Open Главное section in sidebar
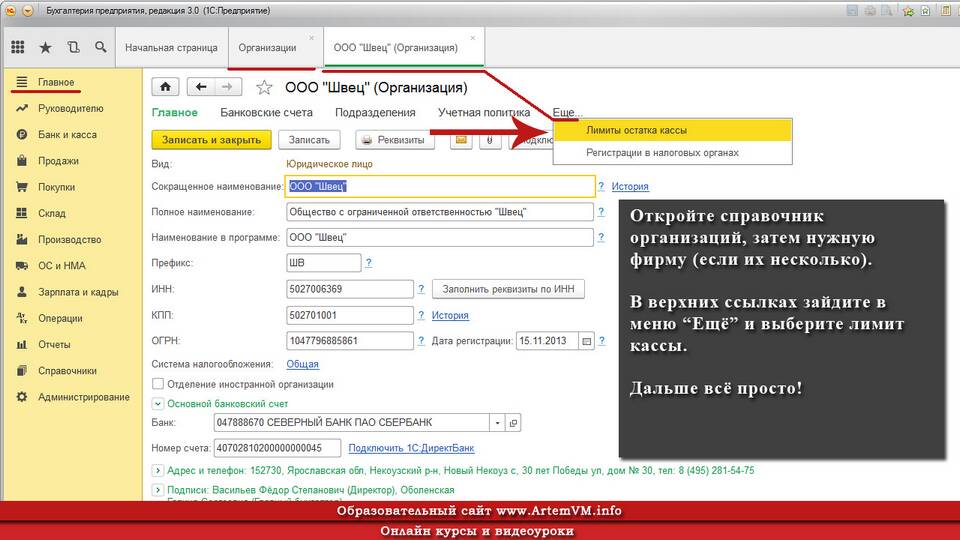The width and height of the screenshot is (960, 540). [x=56, y=82]
